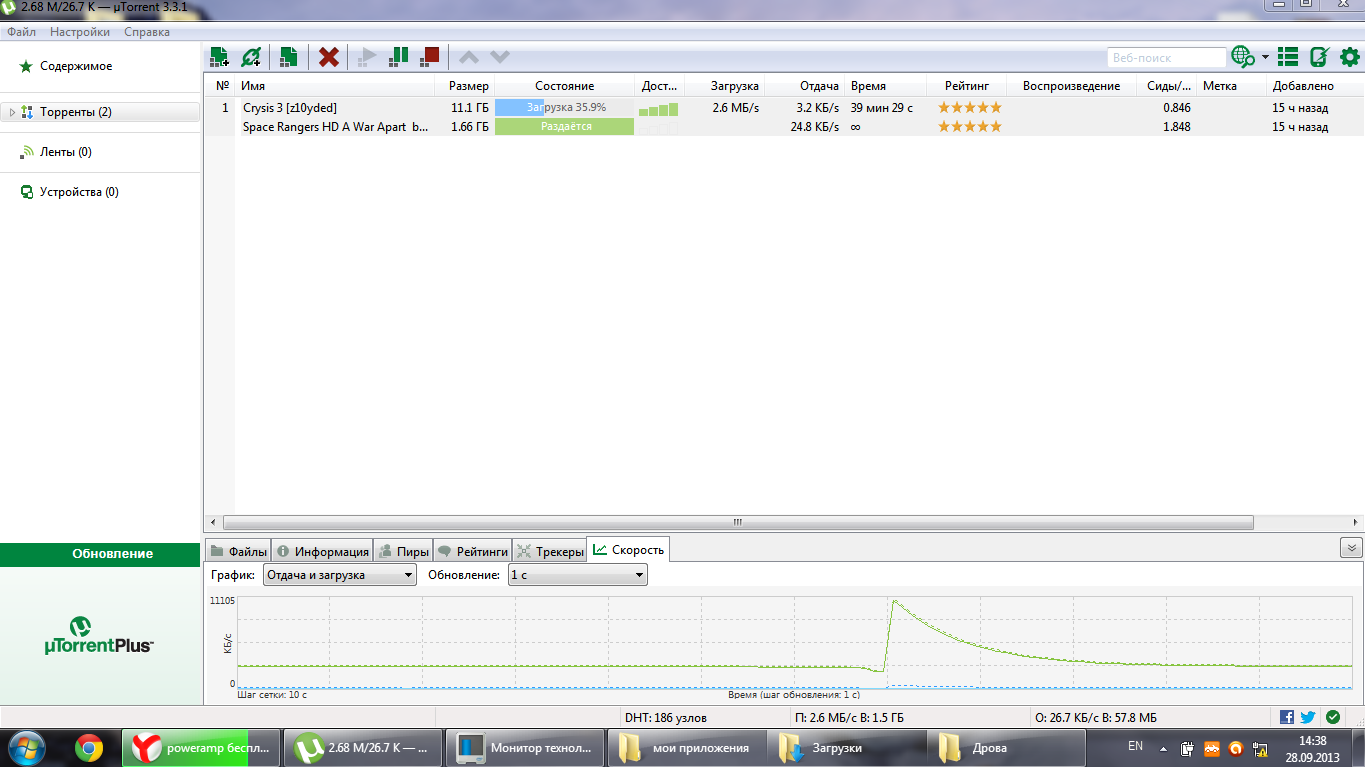Screen dimensions: 1365x767
Task: Click the Раздаётся seeding status bar
Action: tap(564, 127)
